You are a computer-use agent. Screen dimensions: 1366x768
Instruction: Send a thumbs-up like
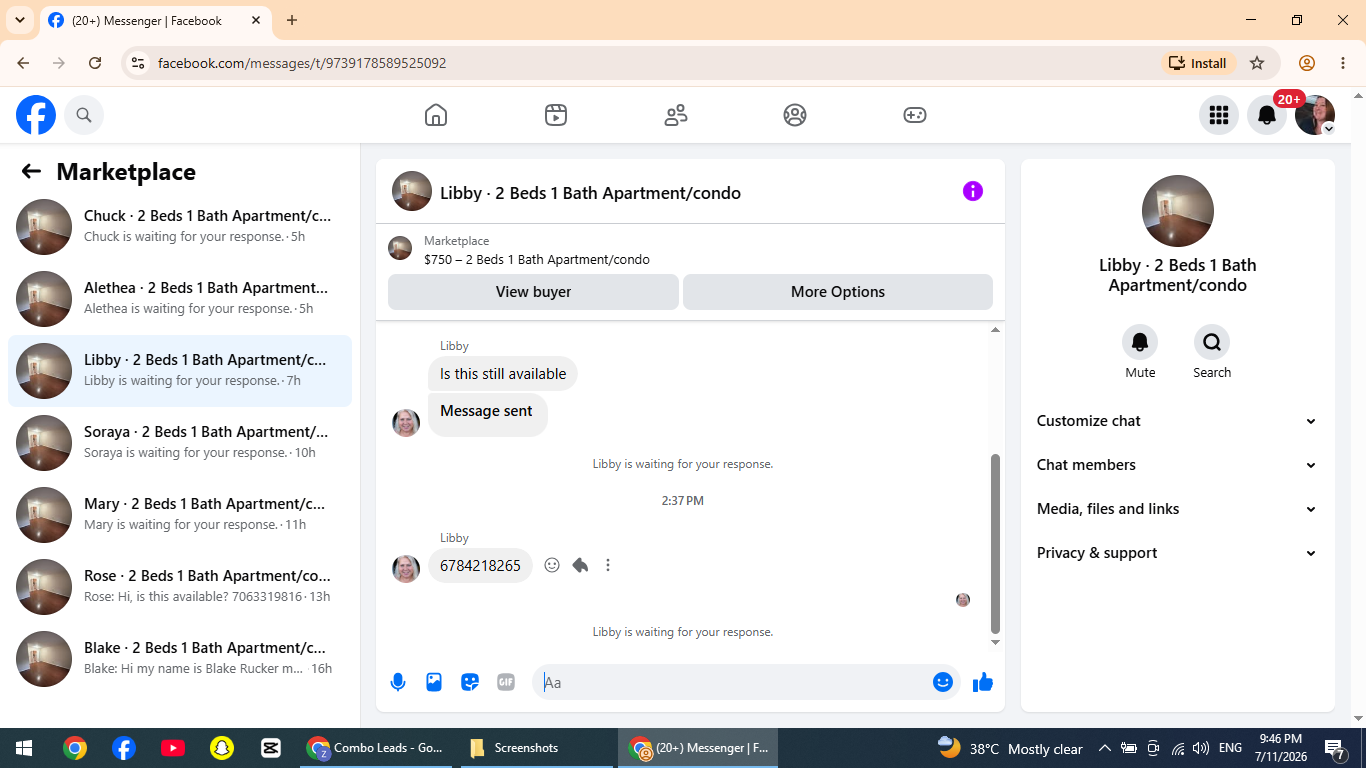[983, 682]
